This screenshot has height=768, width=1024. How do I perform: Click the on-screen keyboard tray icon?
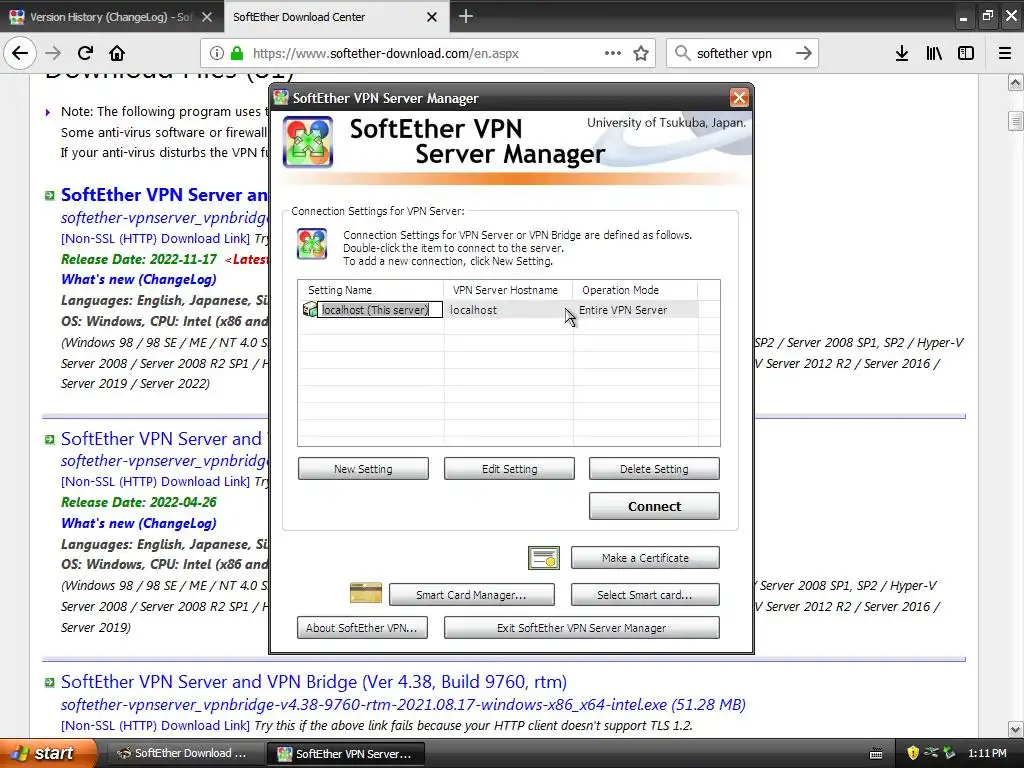[876, 754]
